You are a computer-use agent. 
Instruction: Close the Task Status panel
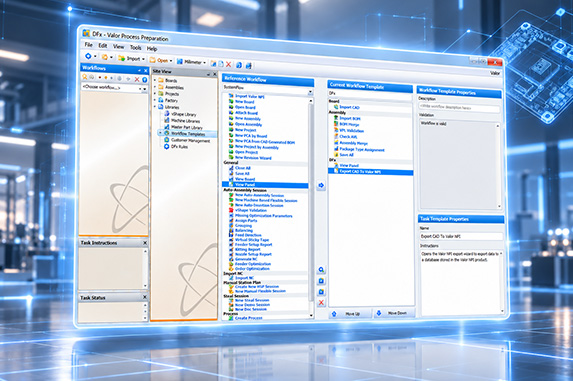pyautogui.click(x=145, y=297)
